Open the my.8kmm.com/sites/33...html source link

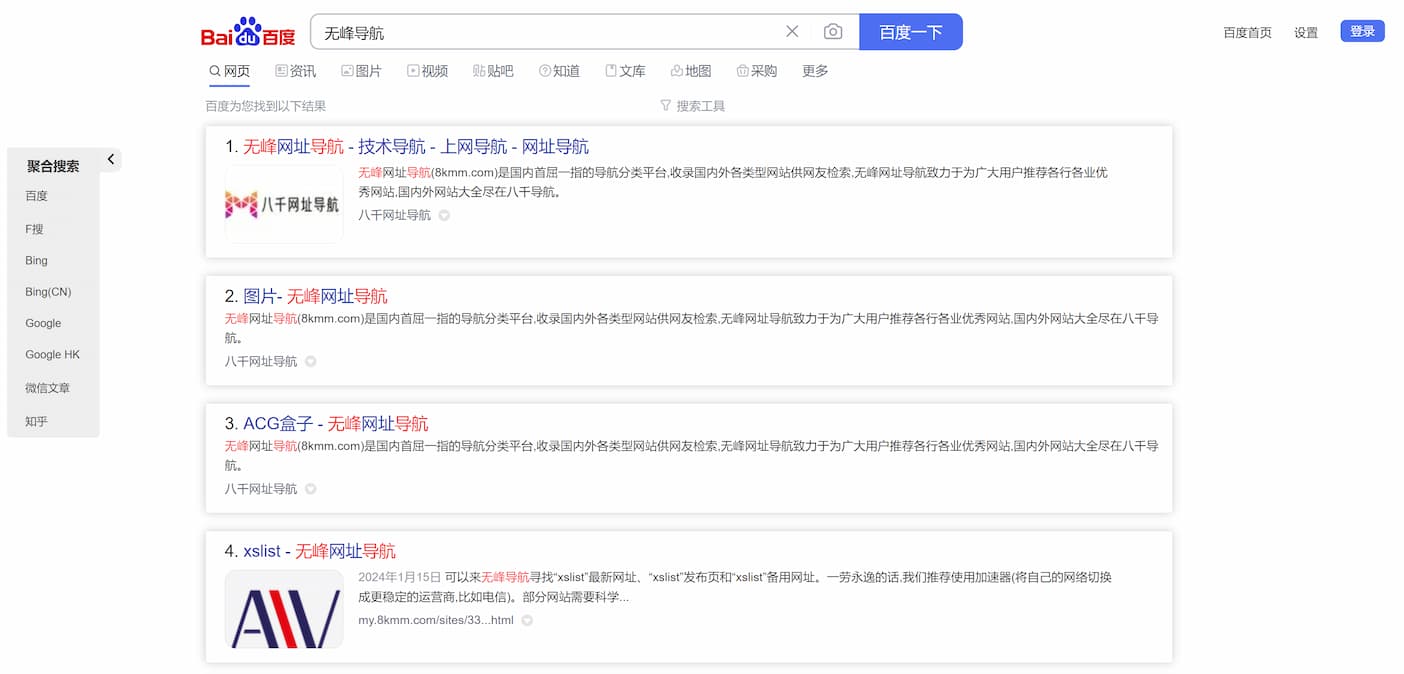tap(436, 620)
